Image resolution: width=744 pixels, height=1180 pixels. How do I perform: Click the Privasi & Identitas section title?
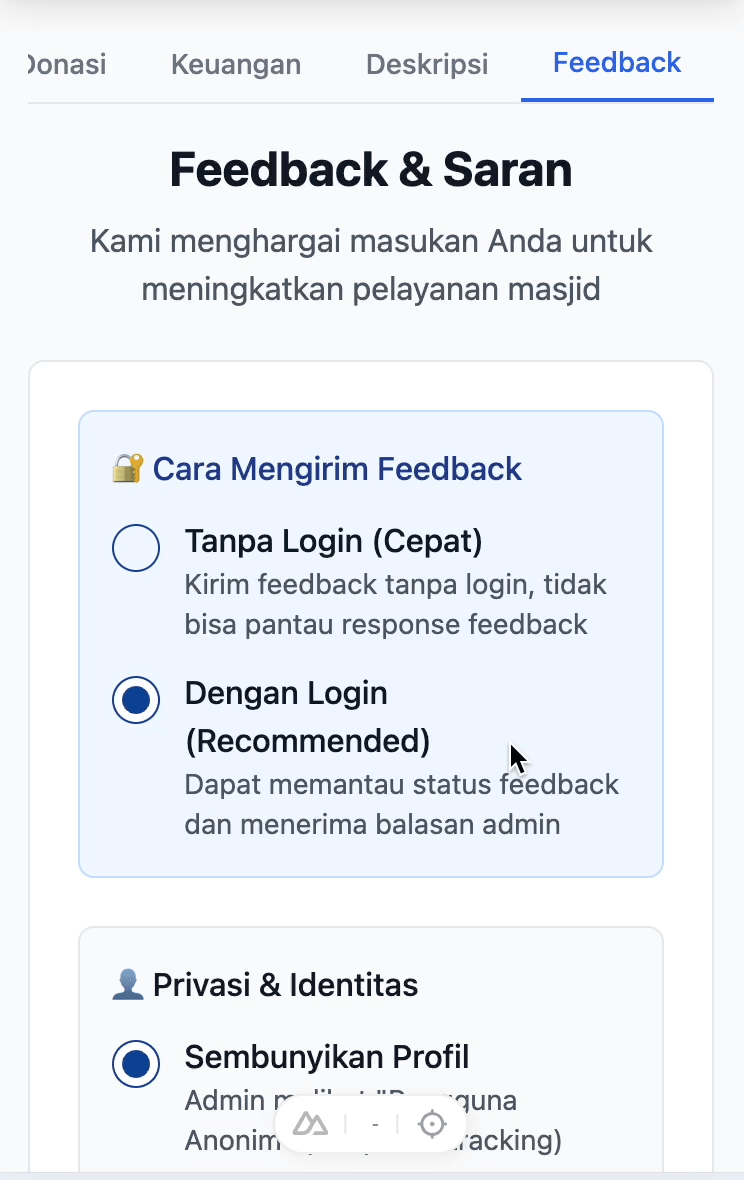tap(285, 985)
